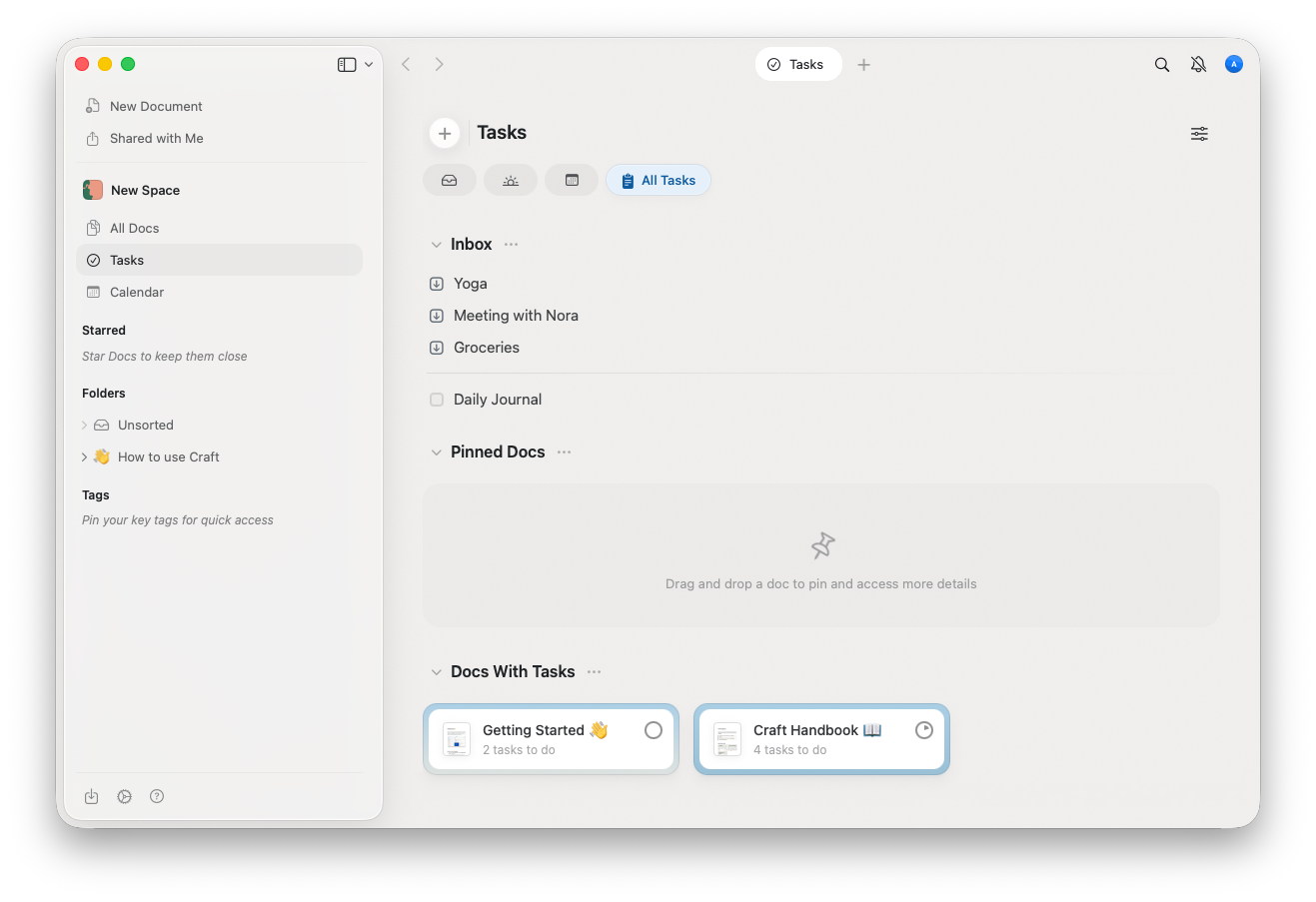Open task view options with sliders icon

point(1199,133)
